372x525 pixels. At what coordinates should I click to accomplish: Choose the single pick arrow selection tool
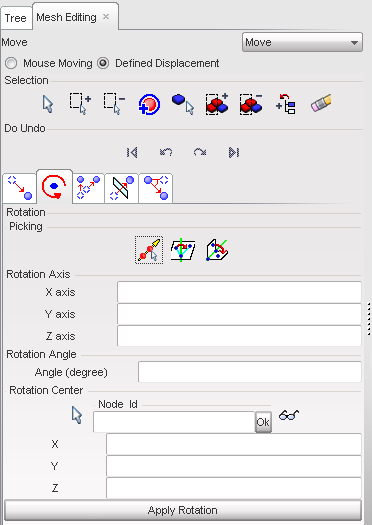(48, 104)
